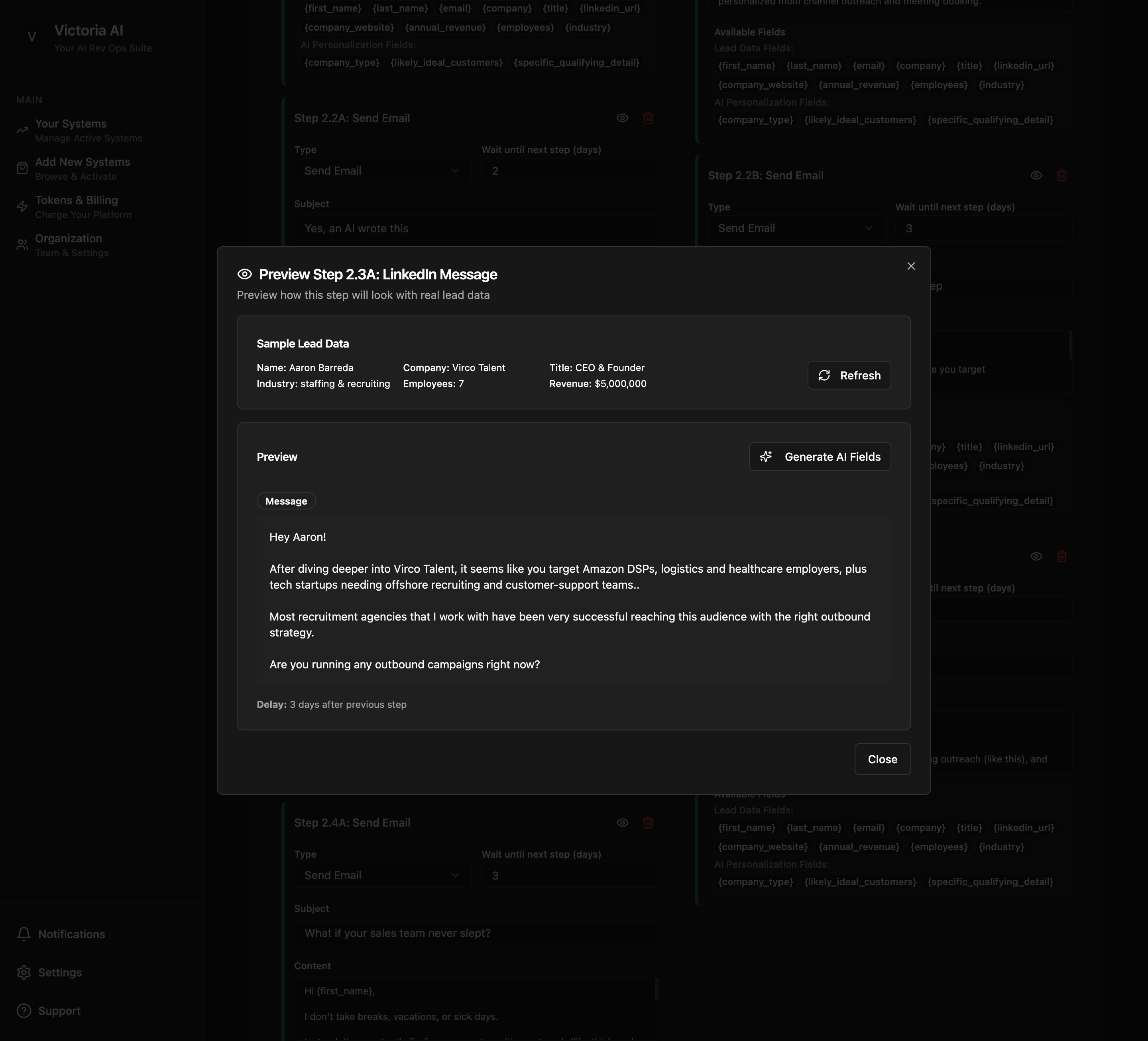Click the trending-up icon next to Your Systems
1148x1041 pixels.
tap(22, 130)
